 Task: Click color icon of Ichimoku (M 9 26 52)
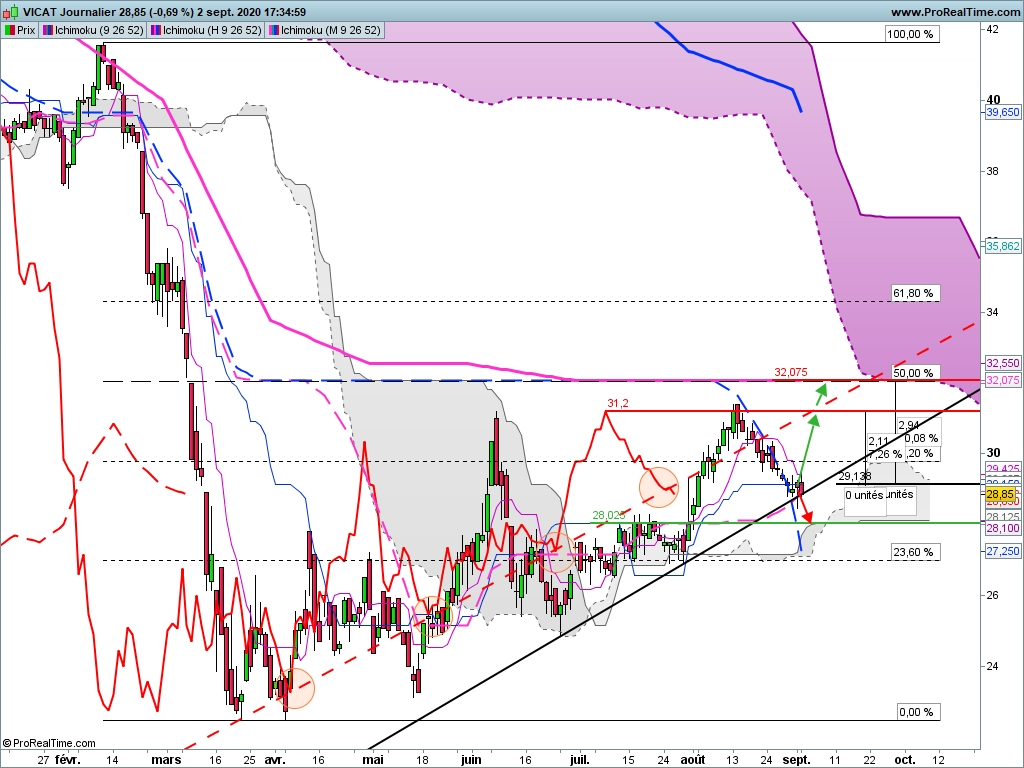(274, 30)
